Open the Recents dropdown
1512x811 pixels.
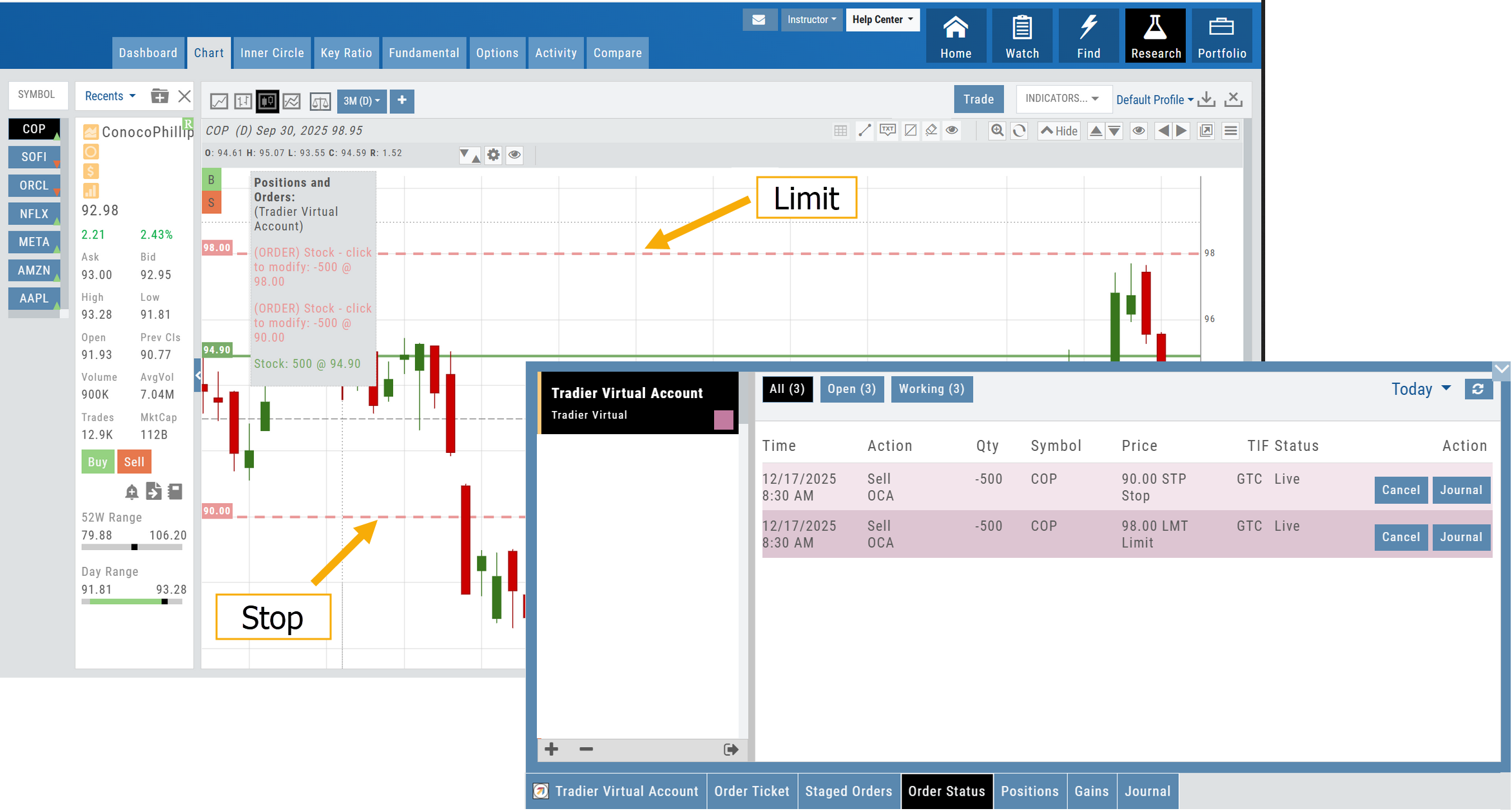click(110, 96)
